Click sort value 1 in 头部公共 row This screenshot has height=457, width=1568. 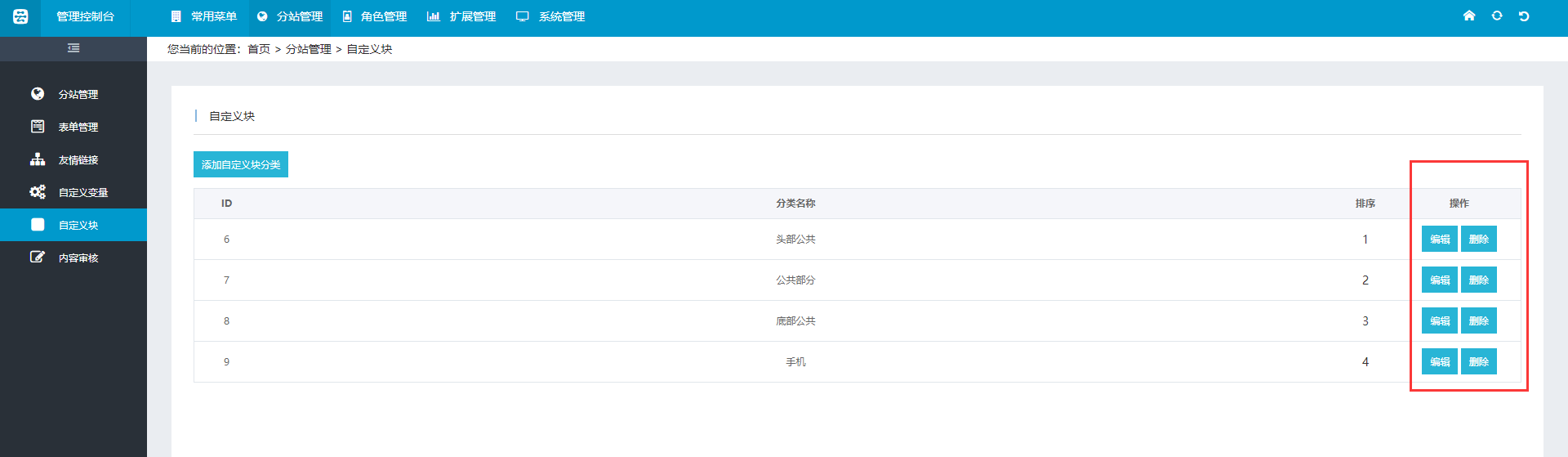click(x=1365, y=240)
